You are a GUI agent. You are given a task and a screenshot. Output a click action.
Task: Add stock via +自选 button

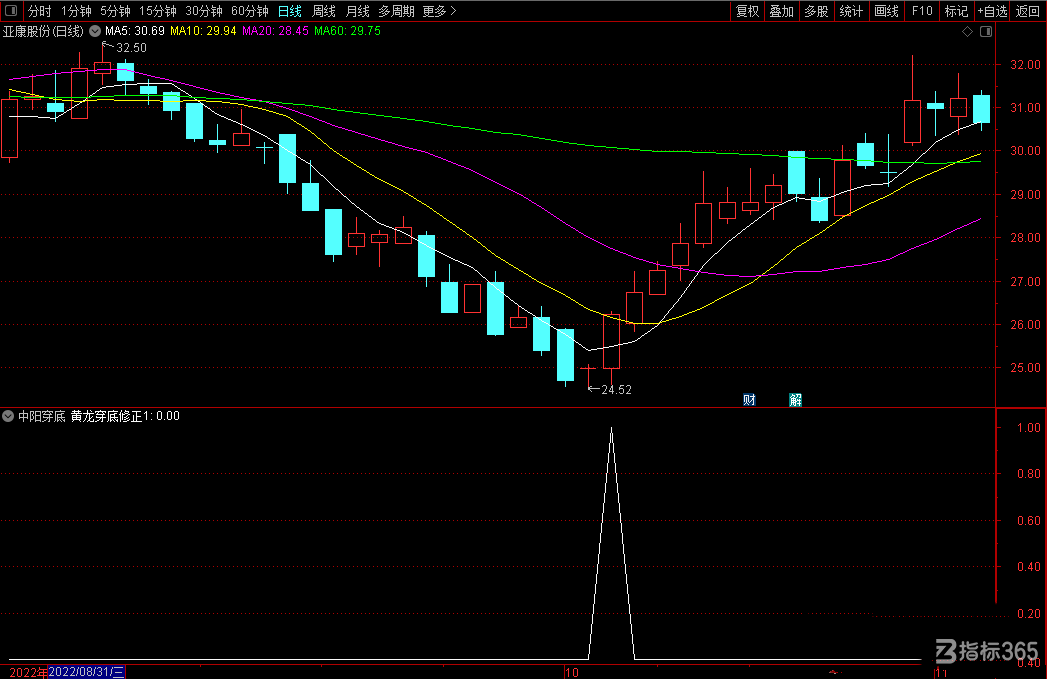992,11
